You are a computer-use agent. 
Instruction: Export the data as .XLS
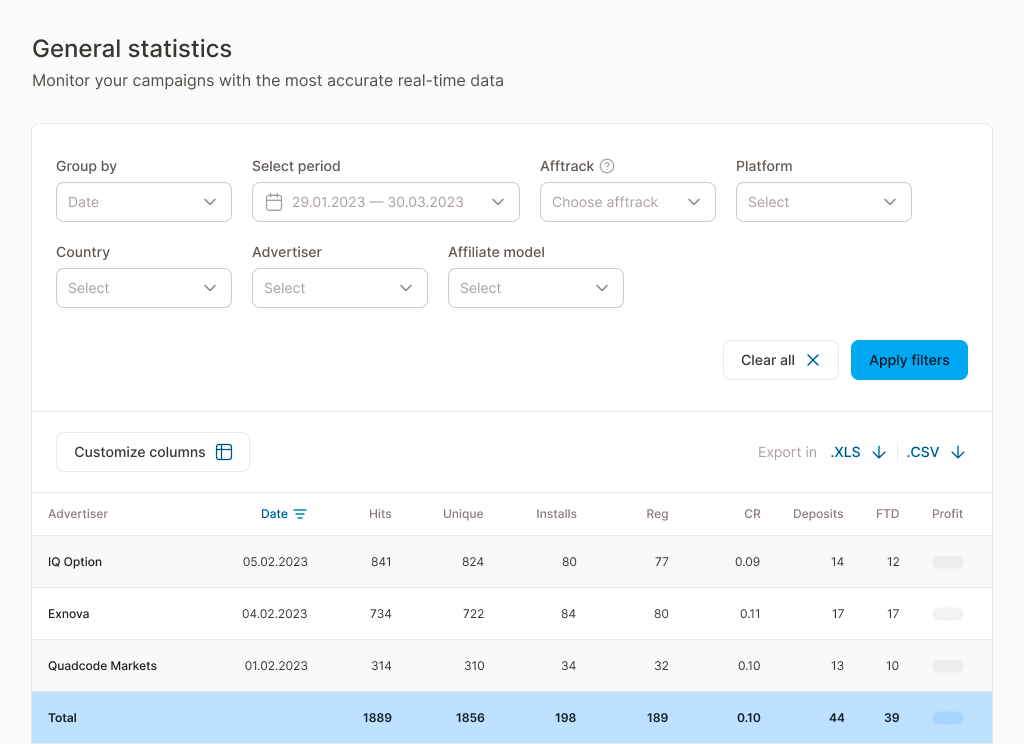tap(845, 452)
